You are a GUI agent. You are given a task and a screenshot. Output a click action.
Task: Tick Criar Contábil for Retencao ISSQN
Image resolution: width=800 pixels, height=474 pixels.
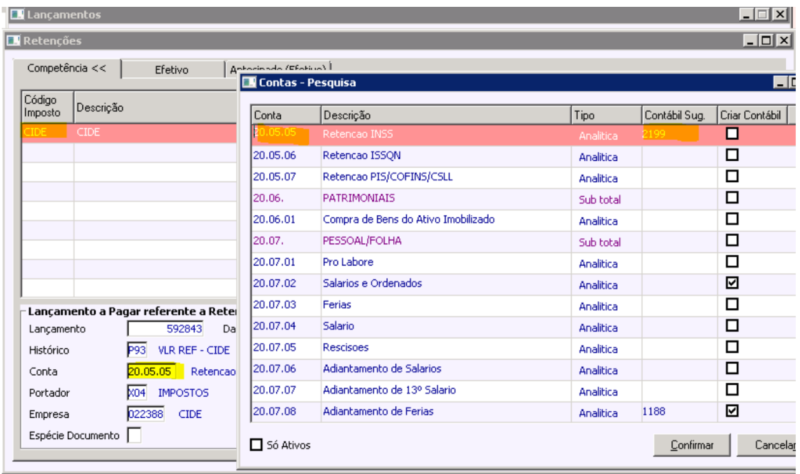[x=732, y=155]
